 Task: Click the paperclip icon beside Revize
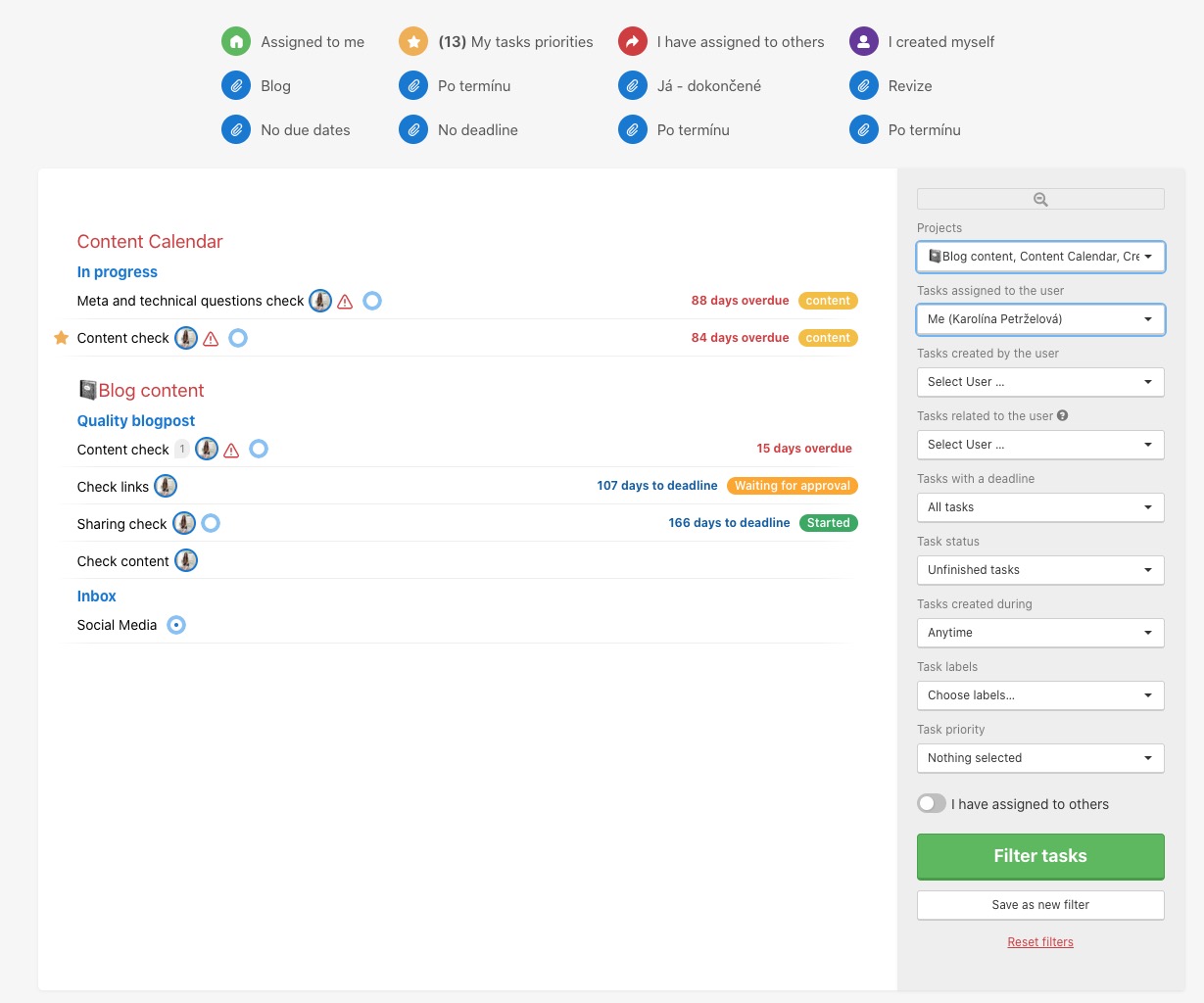pyautogui.click(x=864, y=86)
